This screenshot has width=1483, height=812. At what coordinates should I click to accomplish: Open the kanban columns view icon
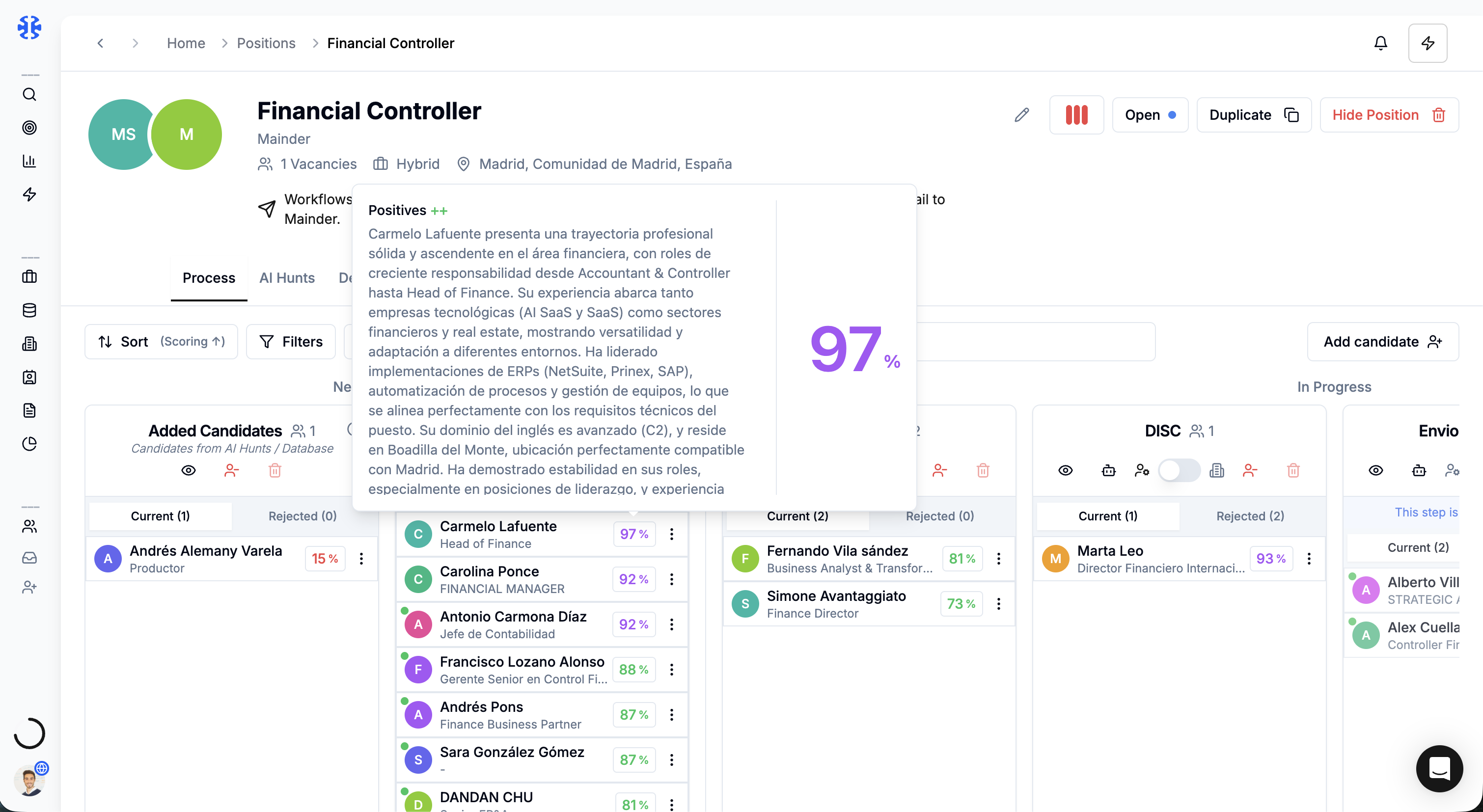coord(1076,115)
